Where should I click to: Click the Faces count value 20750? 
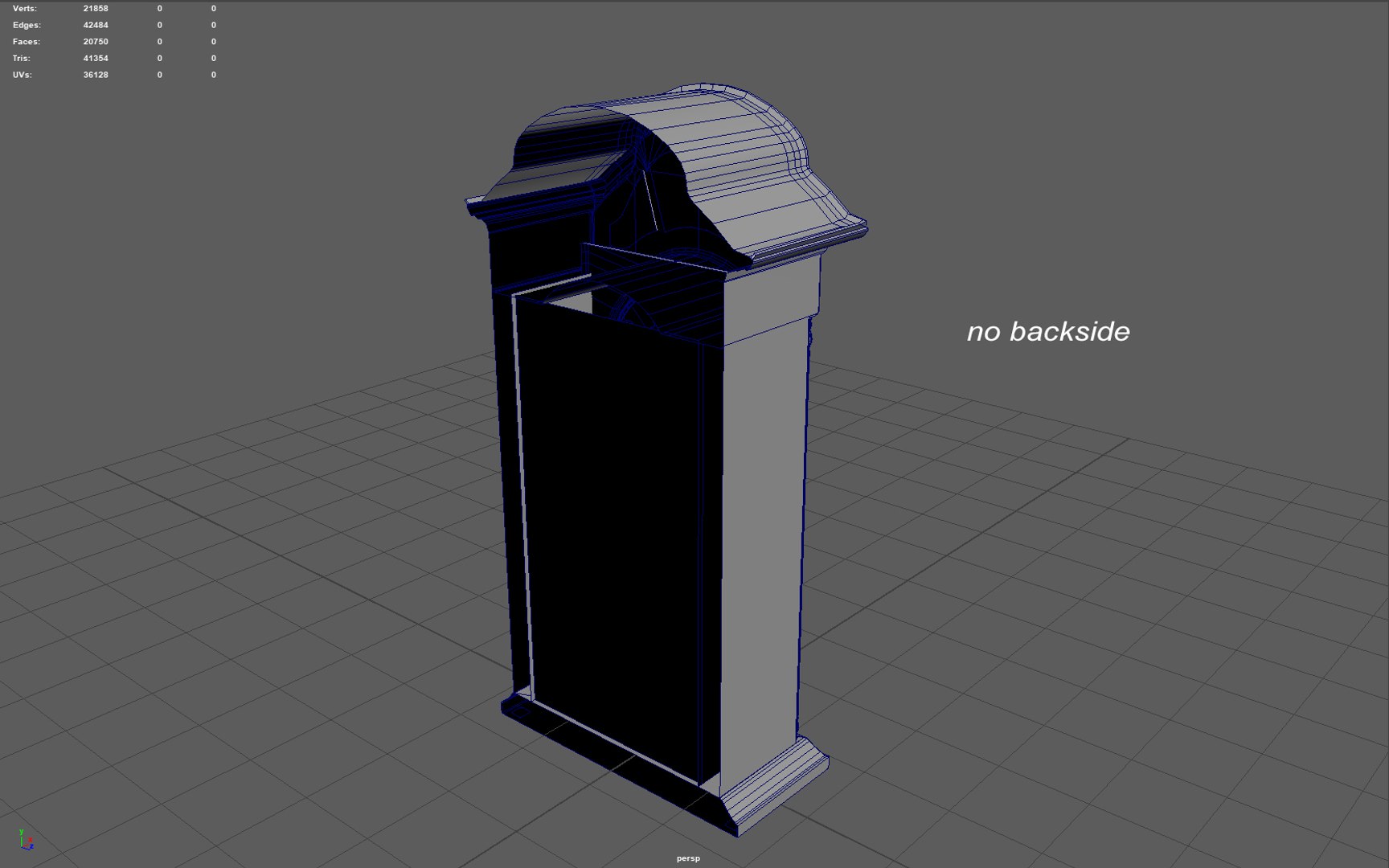[x=96, y=42]
